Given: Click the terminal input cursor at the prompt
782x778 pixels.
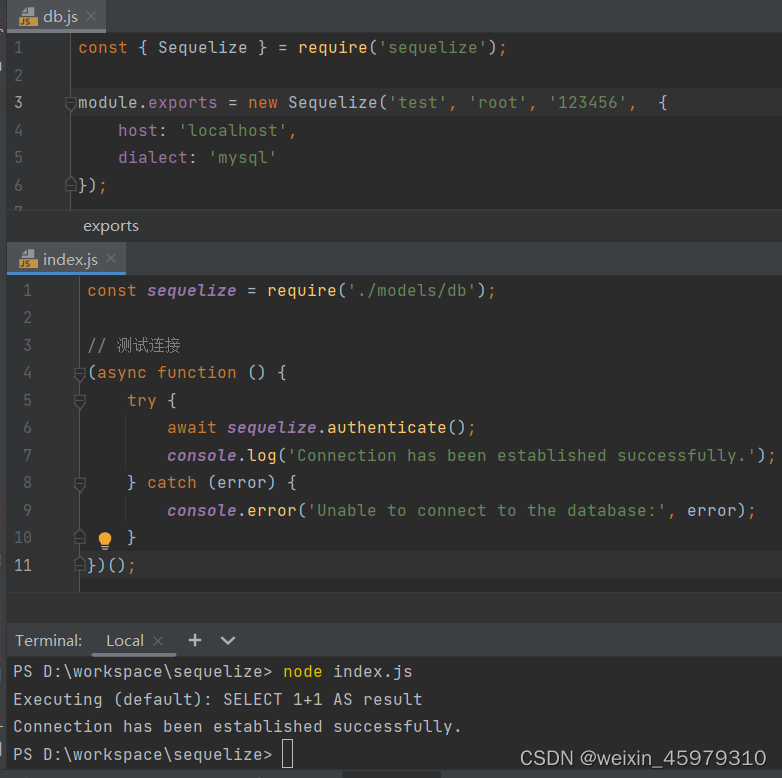Looking at the screenshot, I should click(288, 754).
